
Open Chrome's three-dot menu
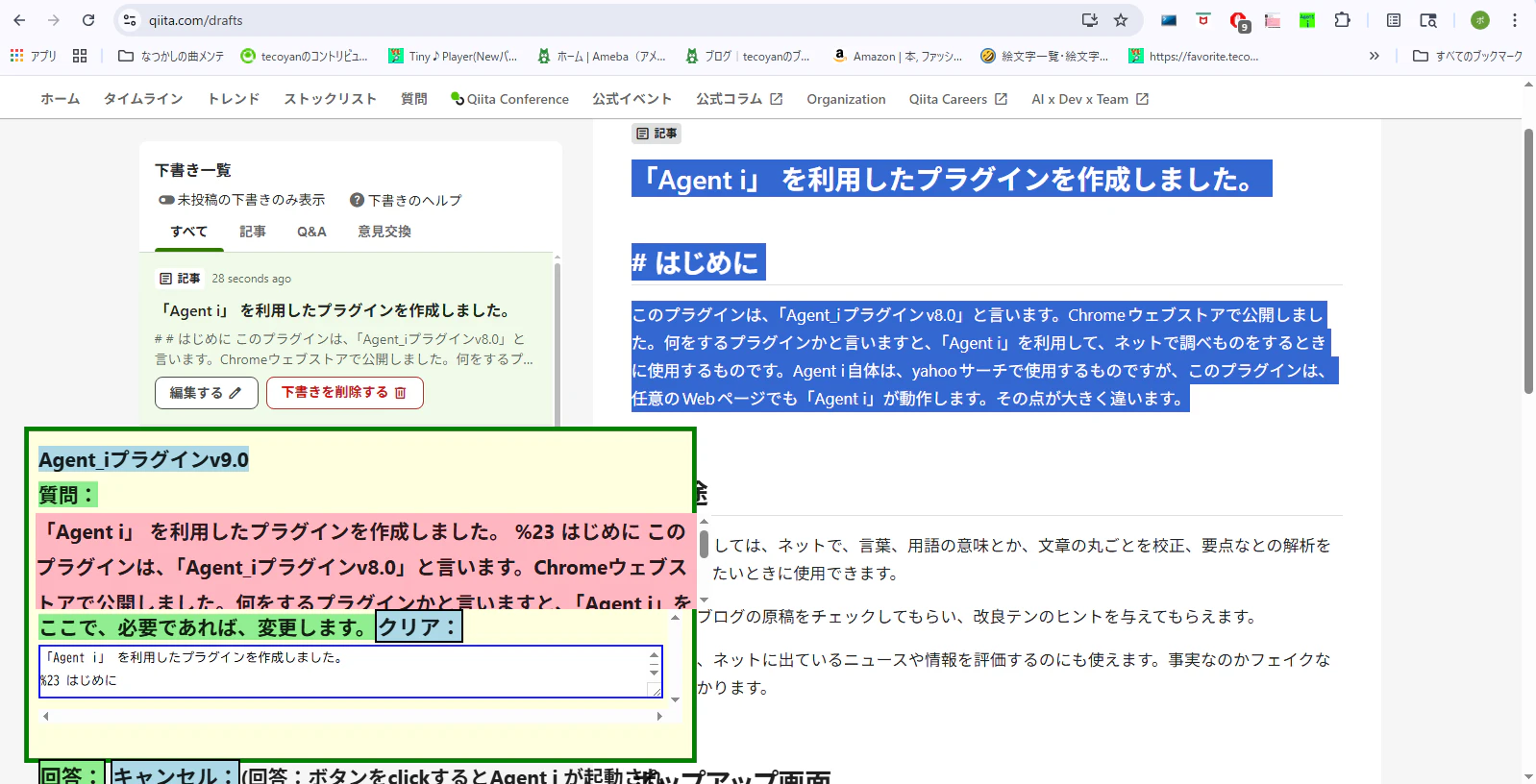click(x=1515, y=20)
